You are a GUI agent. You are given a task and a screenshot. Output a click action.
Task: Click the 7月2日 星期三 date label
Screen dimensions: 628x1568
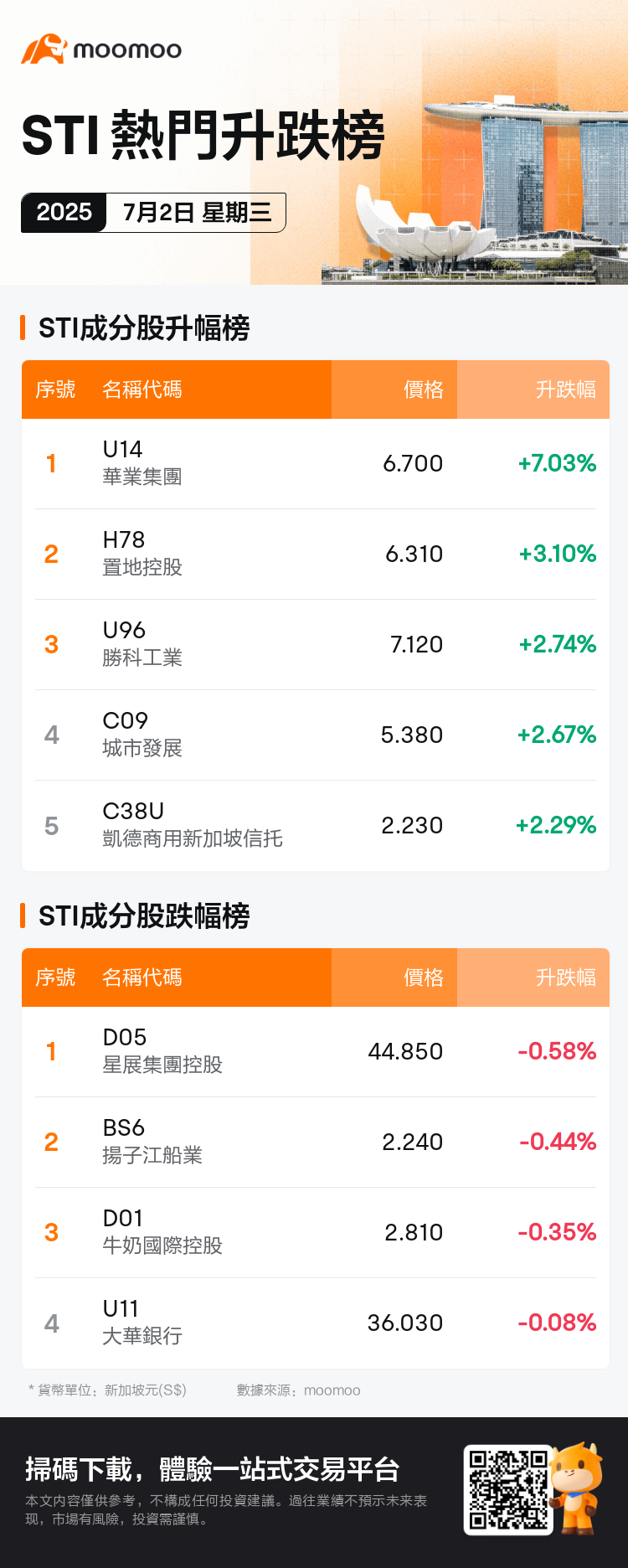(198, 213)
